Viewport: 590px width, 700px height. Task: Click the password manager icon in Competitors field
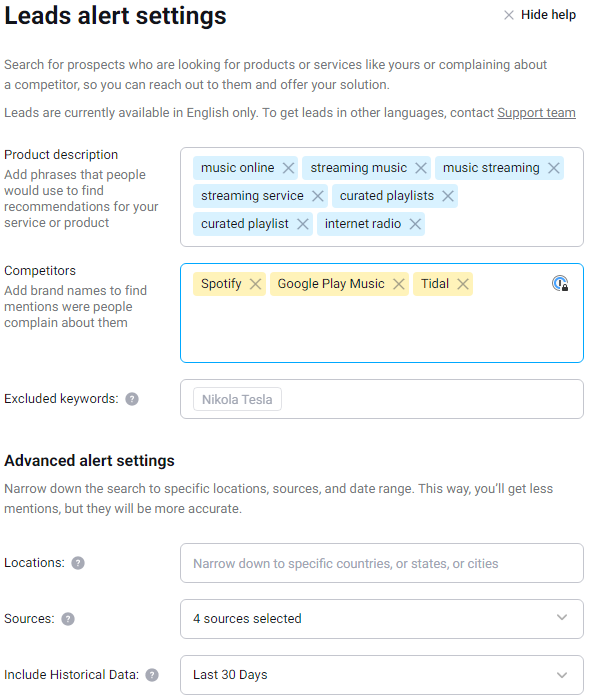pos(560,283)
